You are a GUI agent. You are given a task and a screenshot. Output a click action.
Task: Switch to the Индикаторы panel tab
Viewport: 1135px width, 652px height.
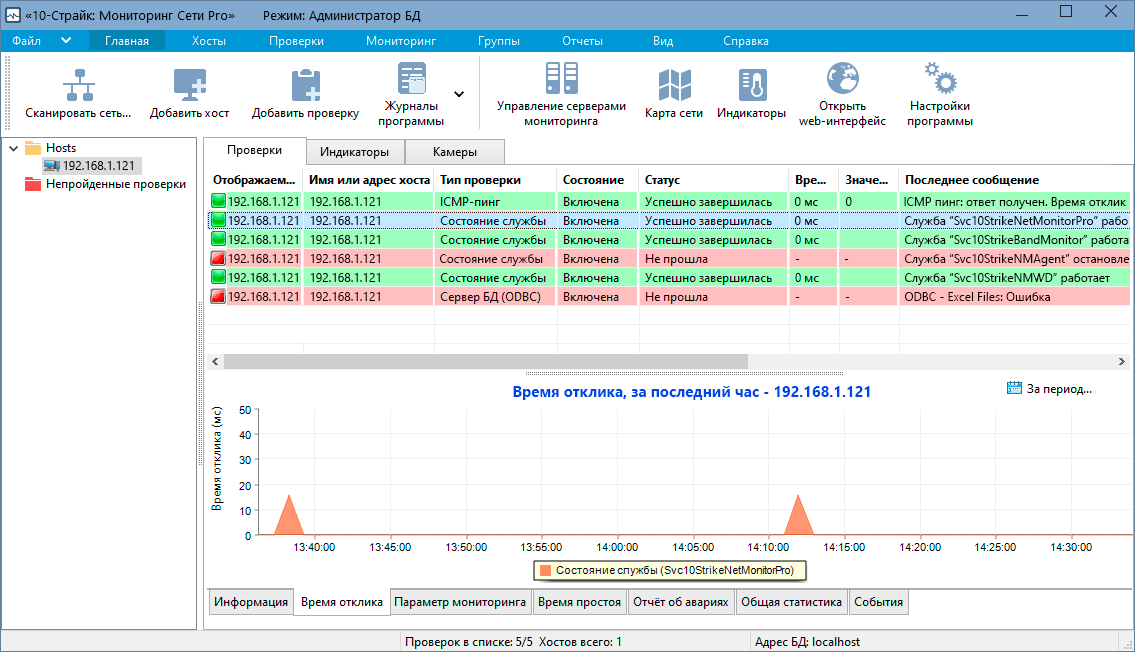tap(355, 152)
